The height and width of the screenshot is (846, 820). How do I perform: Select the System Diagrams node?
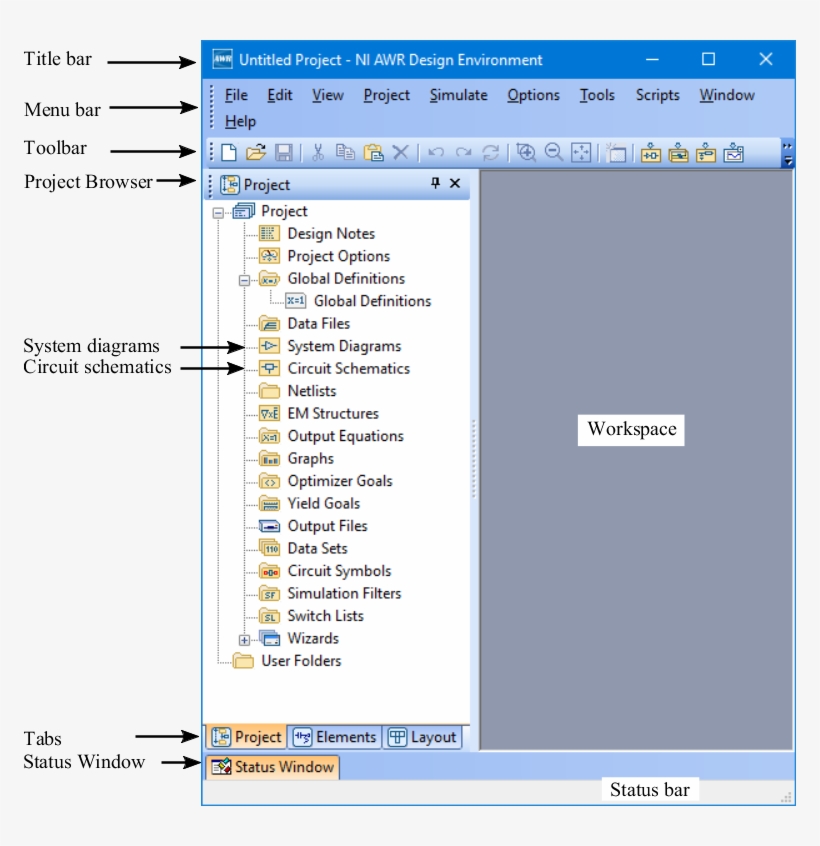(x=330, y=346)
